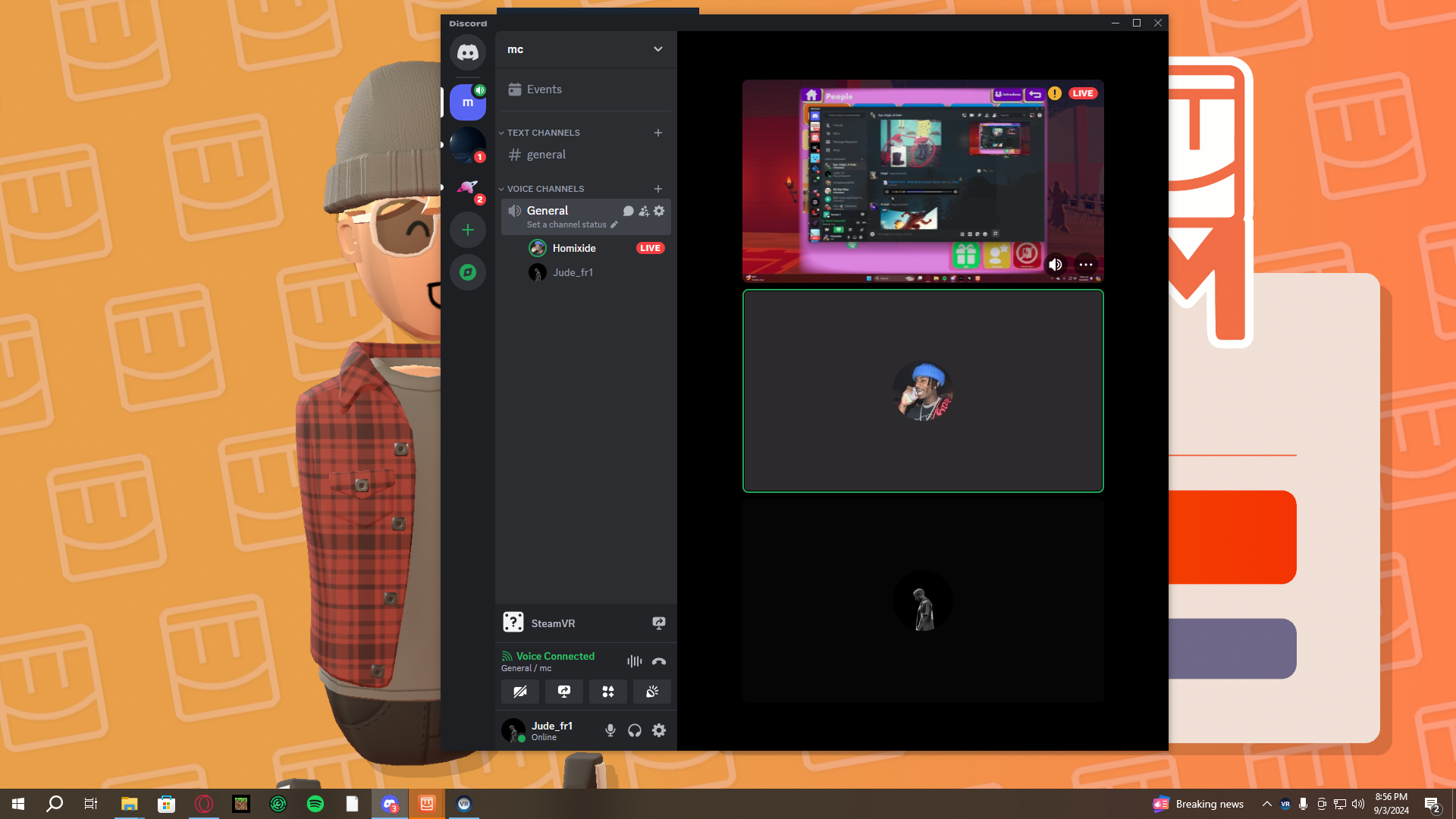Open user settings gear beside Jude_fr1
The height and width of the screenshot is (819, 1456).
click(659, 730)
